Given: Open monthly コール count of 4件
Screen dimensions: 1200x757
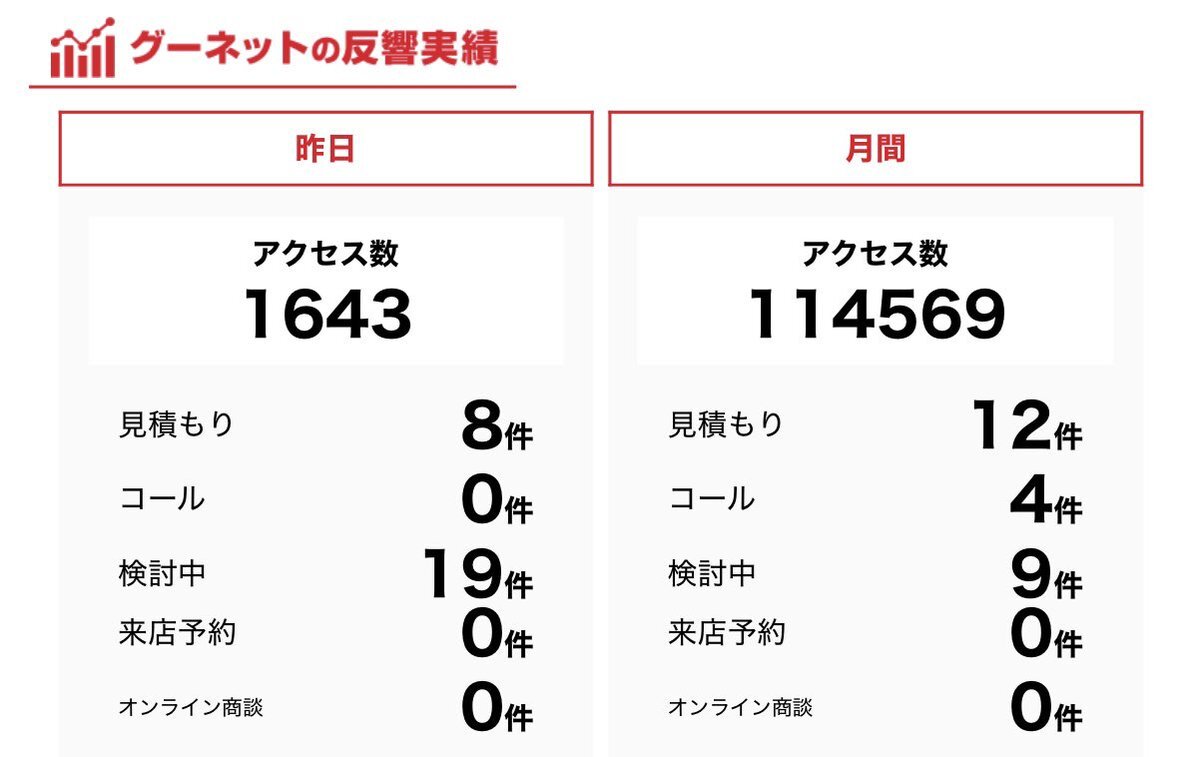Looking at the screenshot, I should point(1046,499).
